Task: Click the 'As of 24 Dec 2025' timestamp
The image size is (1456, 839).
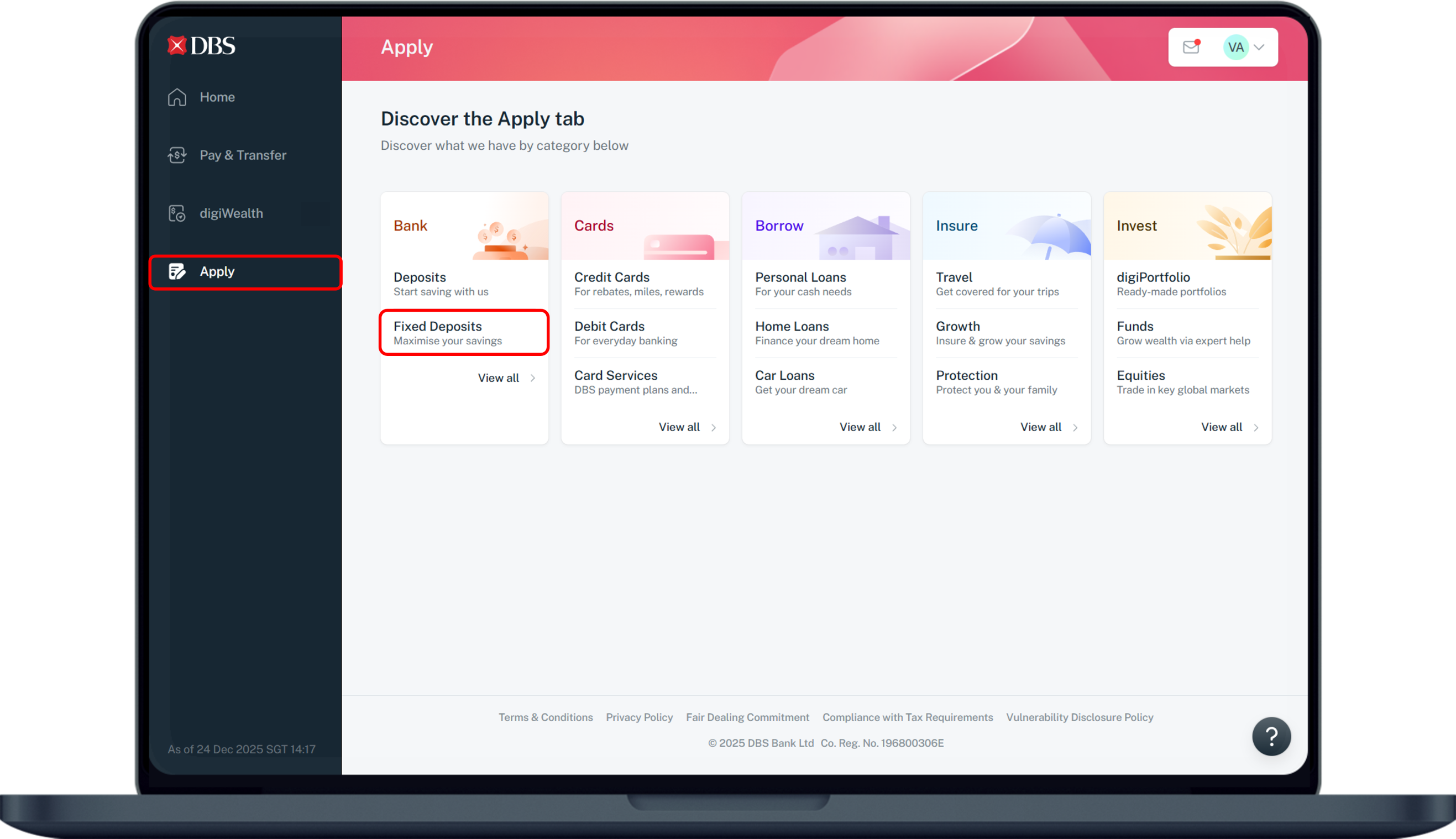Action: [242, 749]
